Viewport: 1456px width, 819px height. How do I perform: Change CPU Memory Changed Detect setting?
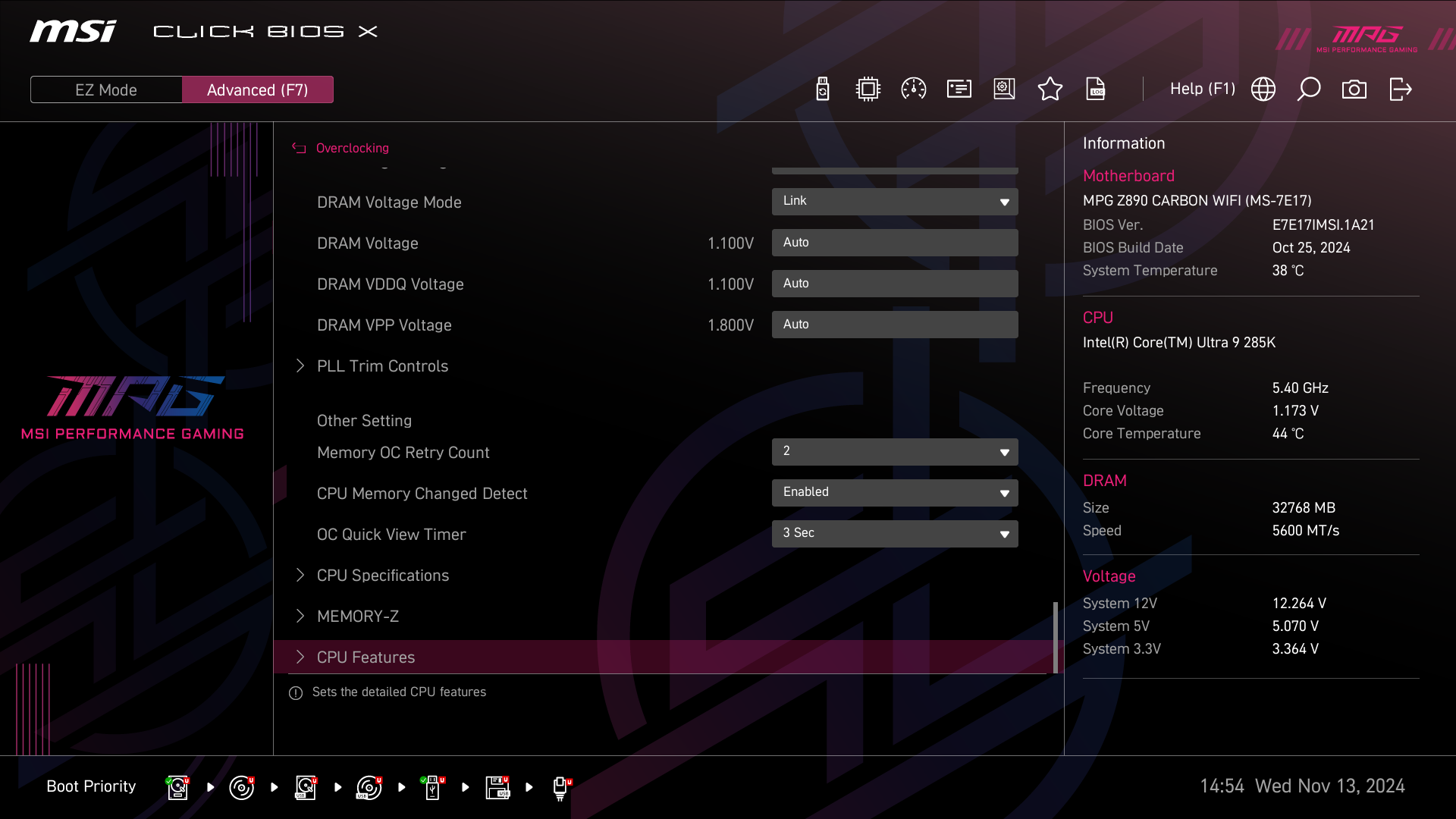[x=895, y=493]
